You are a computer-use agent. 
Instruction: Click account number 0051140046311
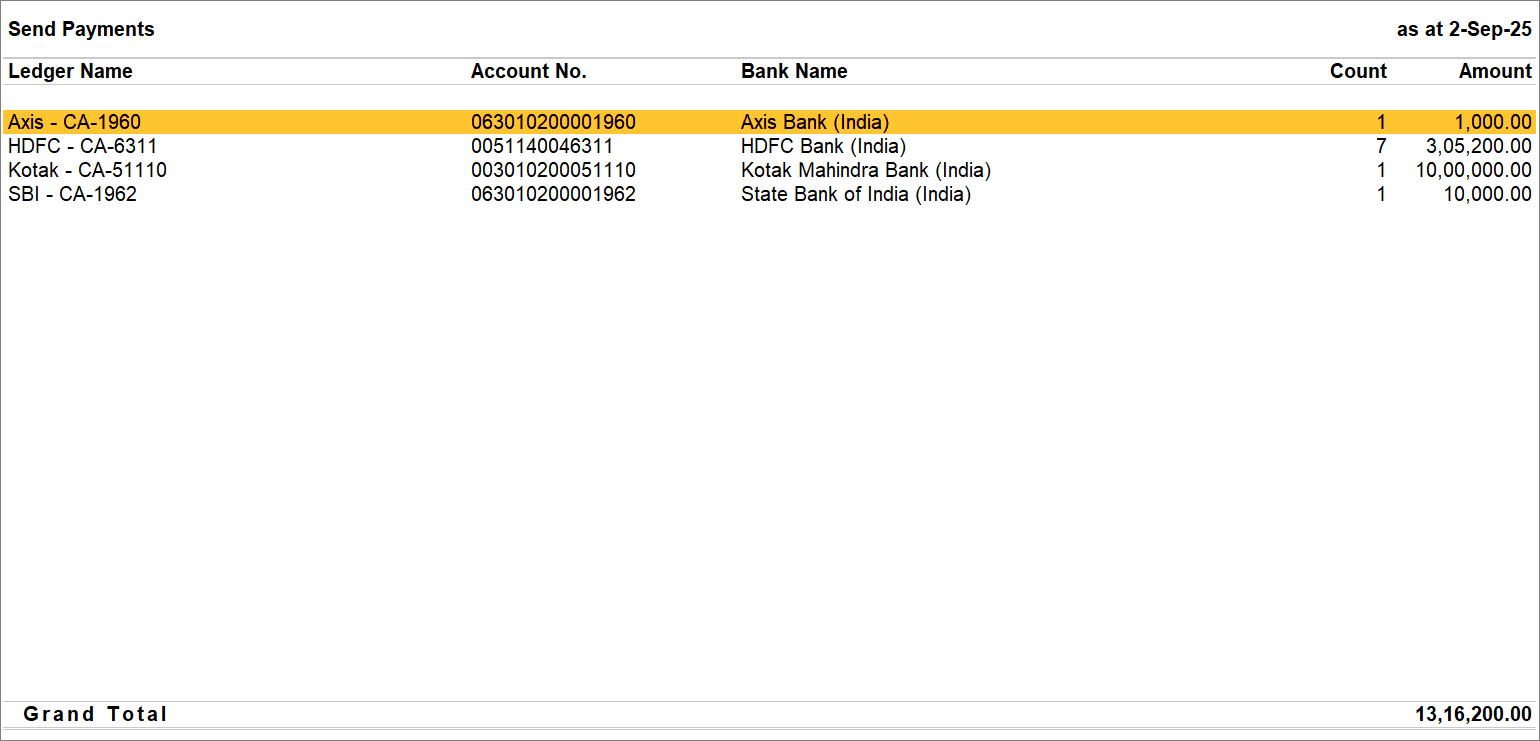click(541, 146)
